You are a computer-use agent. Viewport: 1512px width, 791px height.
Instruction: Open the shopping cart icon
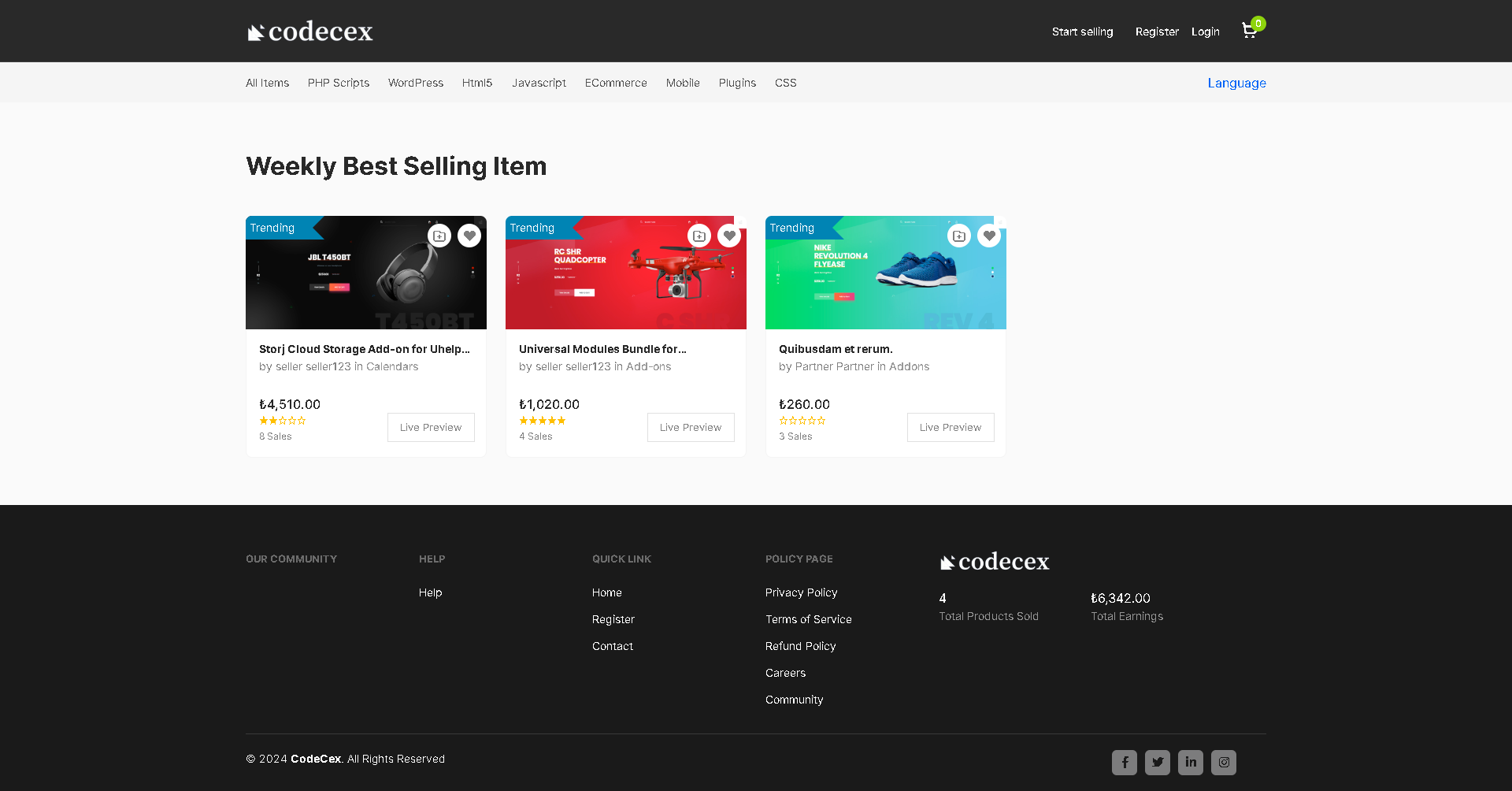pos(1249,31)
